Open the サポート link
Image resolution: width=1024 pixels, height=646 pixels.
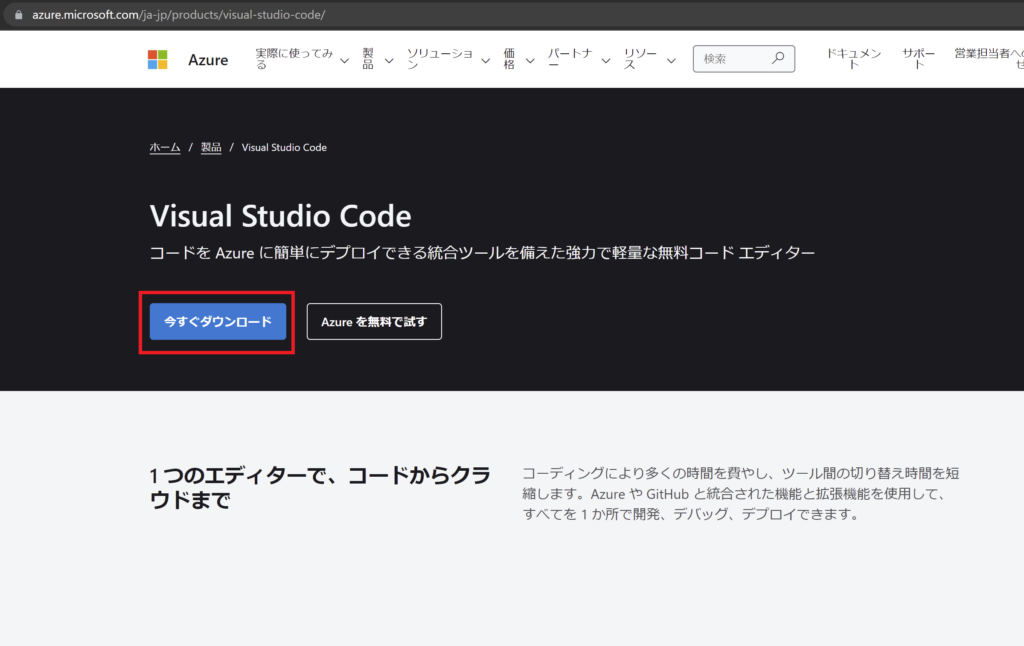coord(918,59)
